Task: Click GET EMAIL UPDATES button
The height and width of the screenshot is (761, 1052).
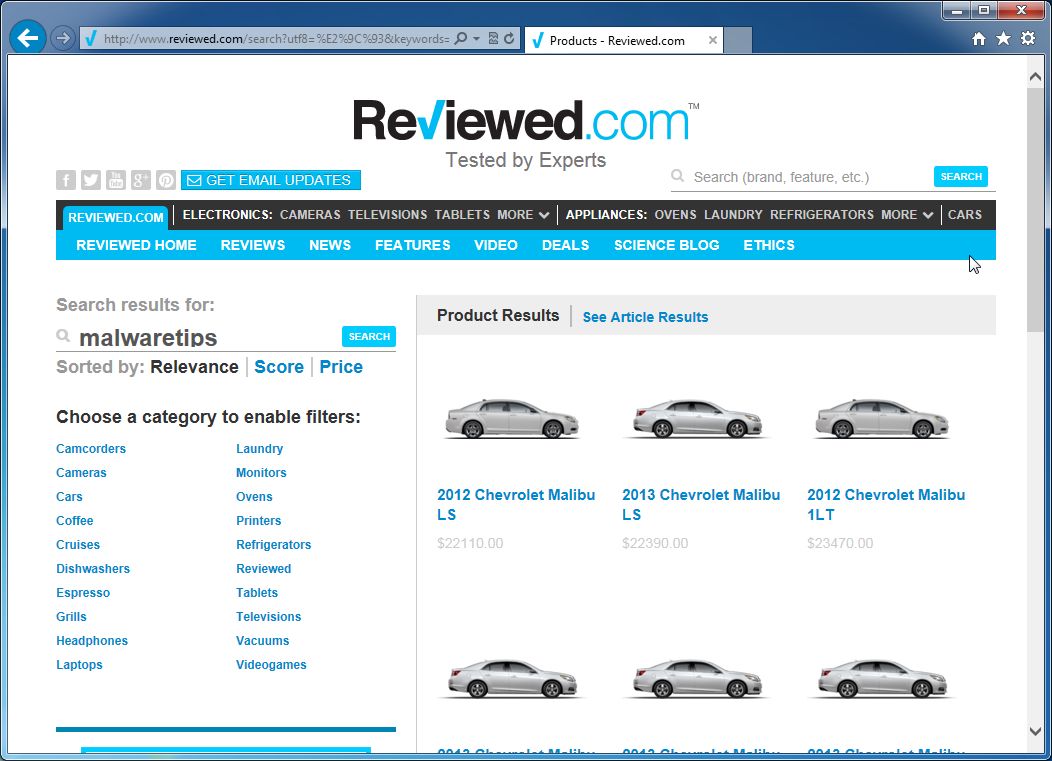Action: click(x=270, y=180)
